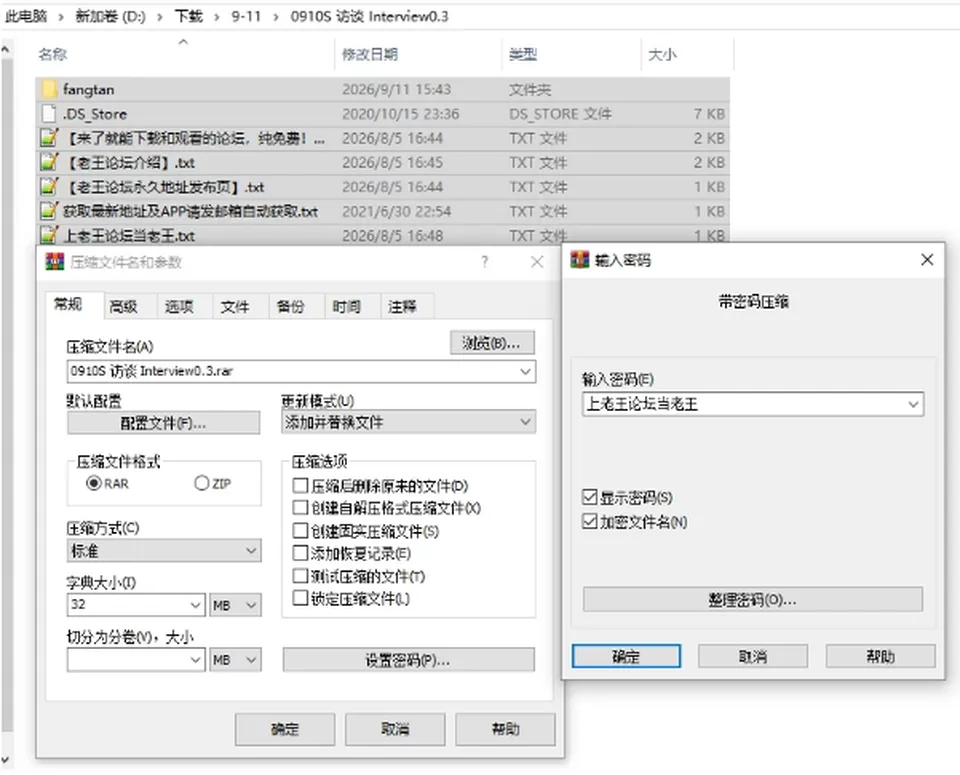Click the icon of 【来了就能下载和观看的论坛 file
Viewport: 960px width, 775px height.
point(49,138)
